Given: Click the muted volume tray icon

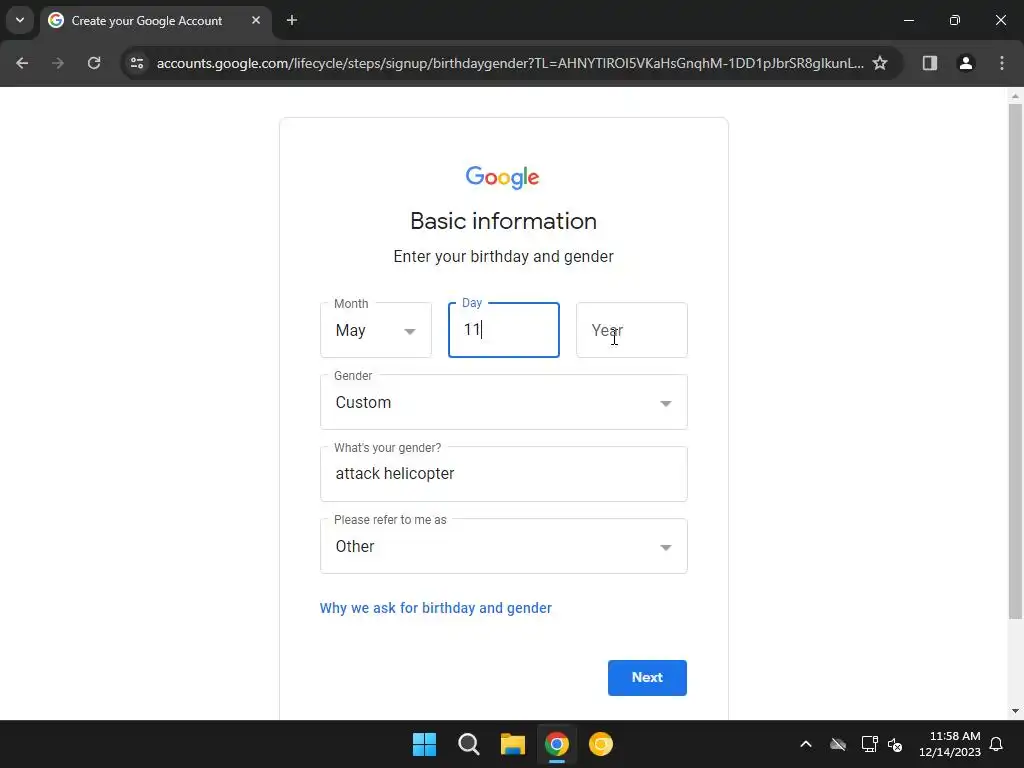Looking at the screenshot, I should coord(895,744).
